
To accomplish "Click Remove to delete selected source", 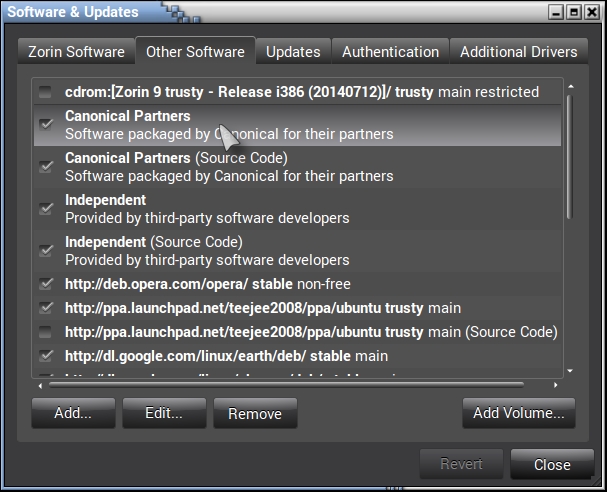I will pos(255,413).
